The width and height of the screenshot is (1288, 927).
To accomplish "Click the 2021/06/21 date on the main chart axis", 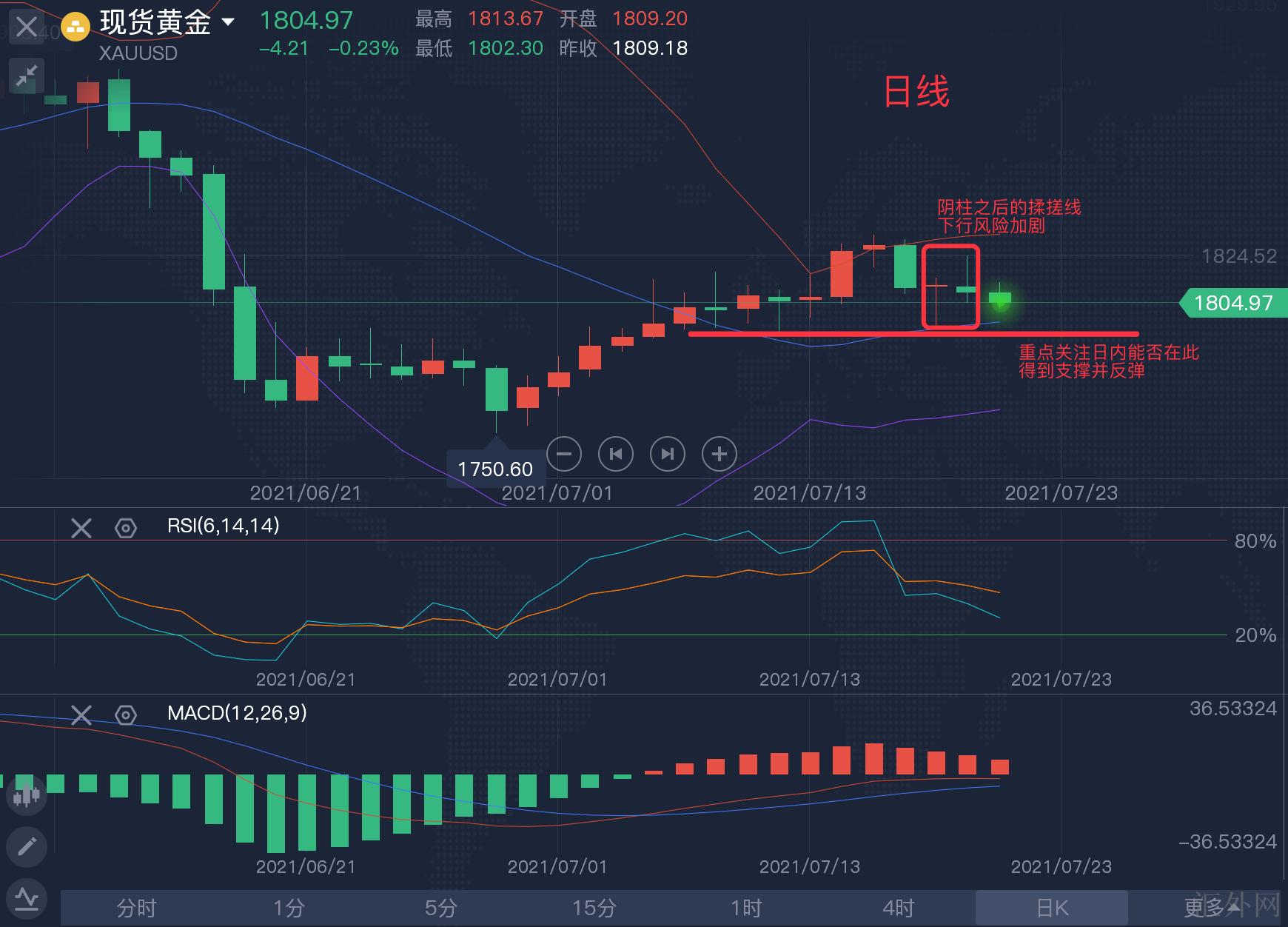I will pos(306,493).
